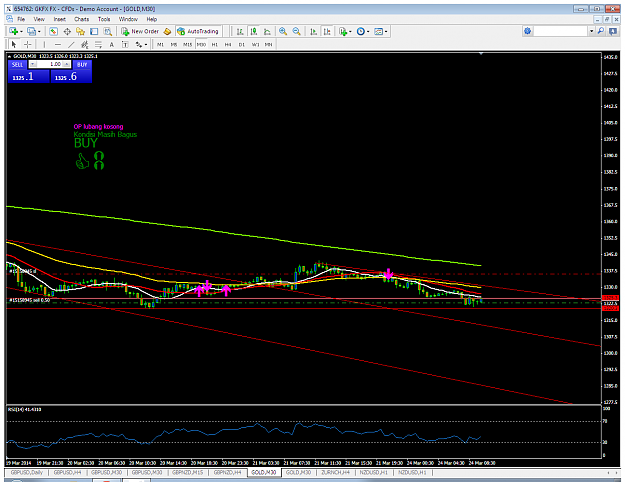The height and width of the screenshot is (482, 625).
Task: Expand the Periods dropdown arrow
Action: (x=368, y=31)
